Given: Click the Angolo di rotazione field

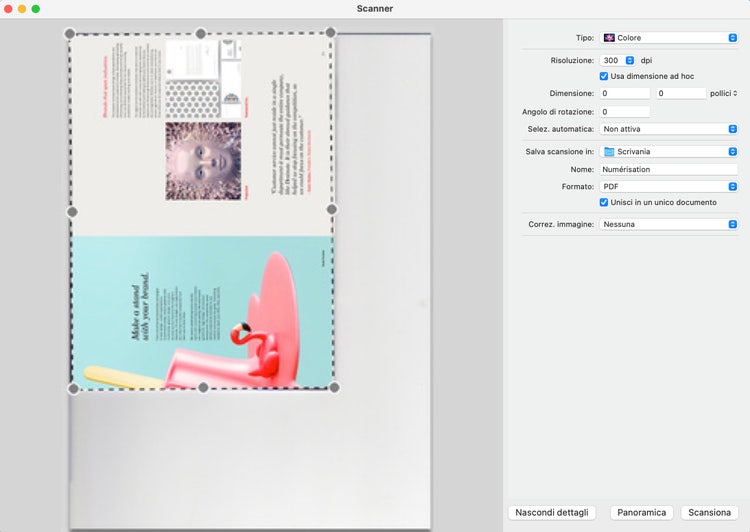Looking at the screenshot, I should (x=625, y=111).
